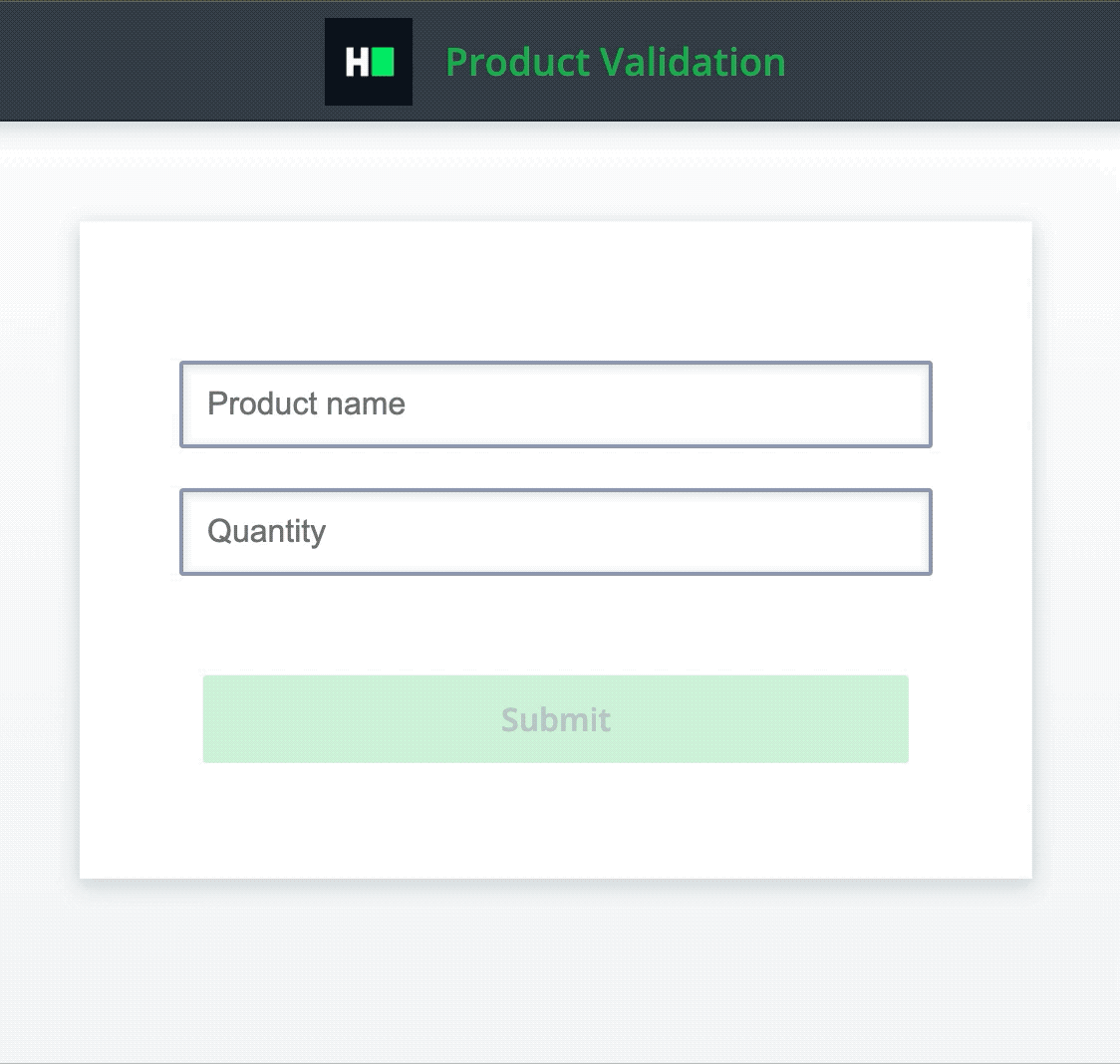Click the disabled Submit button
This screenshot has height=1064, width=1120.
tap(556, 719)
